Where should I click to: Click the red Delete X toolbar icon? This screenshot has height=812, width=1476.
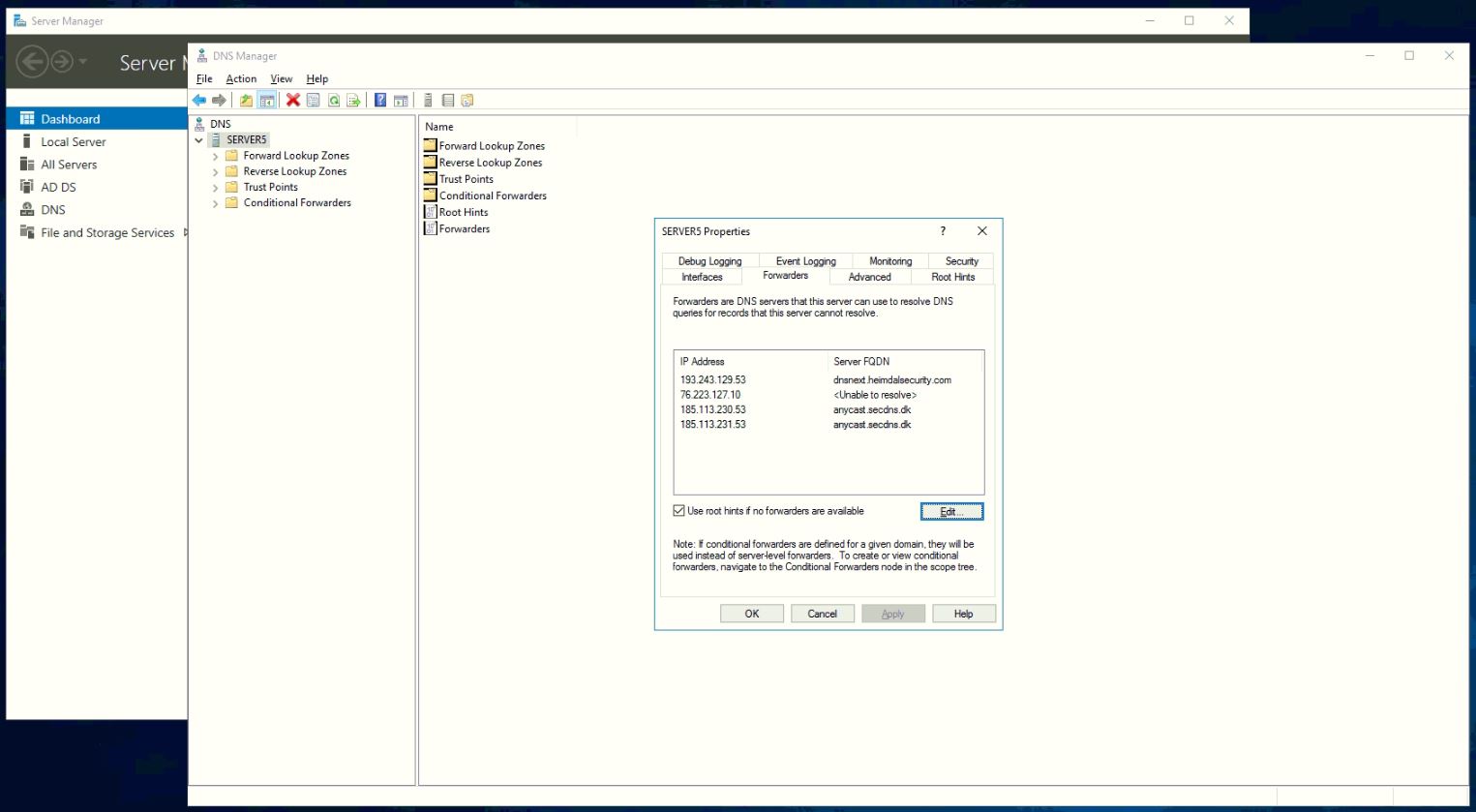point(292,101)
